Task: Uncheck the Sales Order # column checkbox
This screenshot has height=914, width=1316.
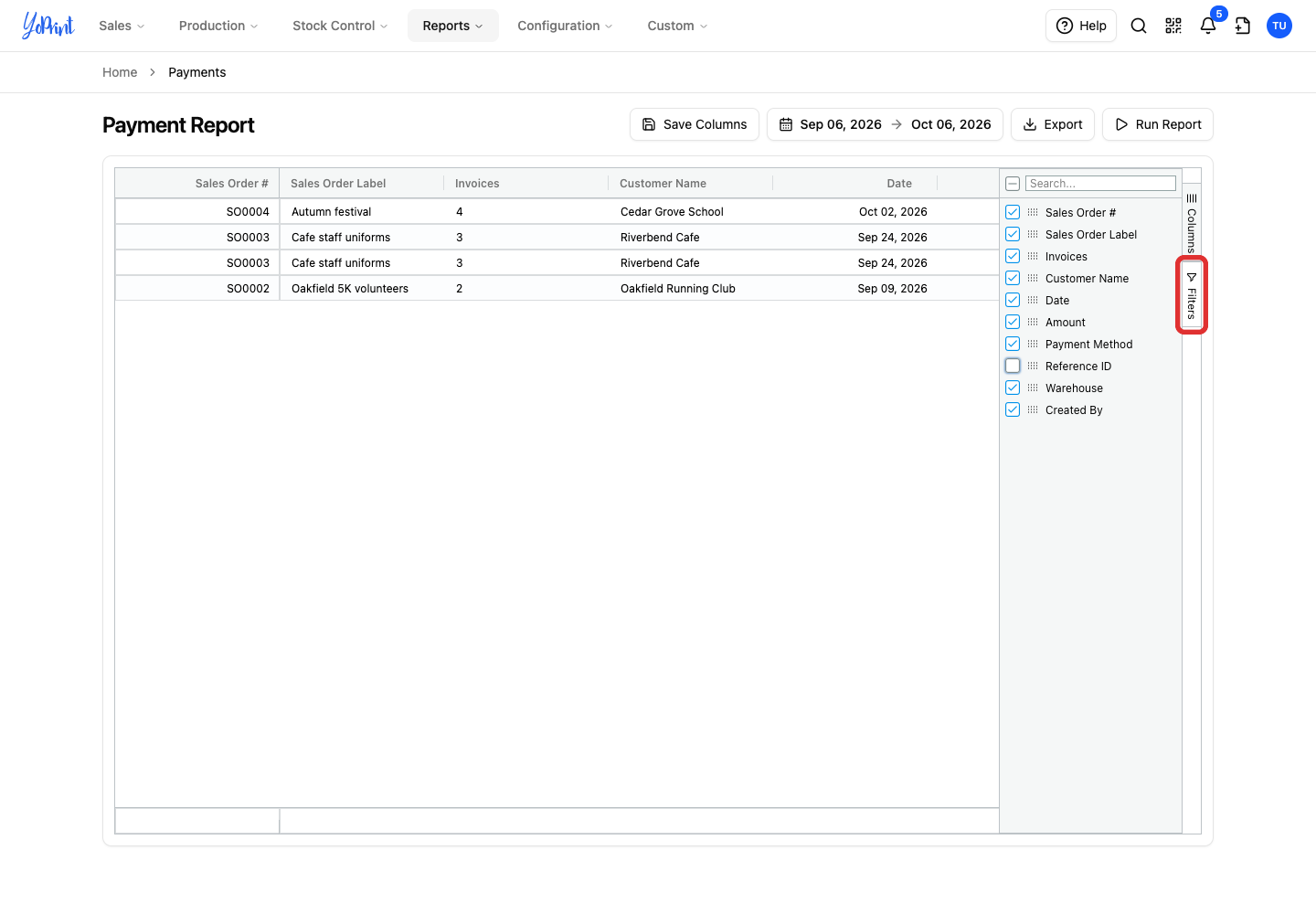Action: tap(1013, 212)
